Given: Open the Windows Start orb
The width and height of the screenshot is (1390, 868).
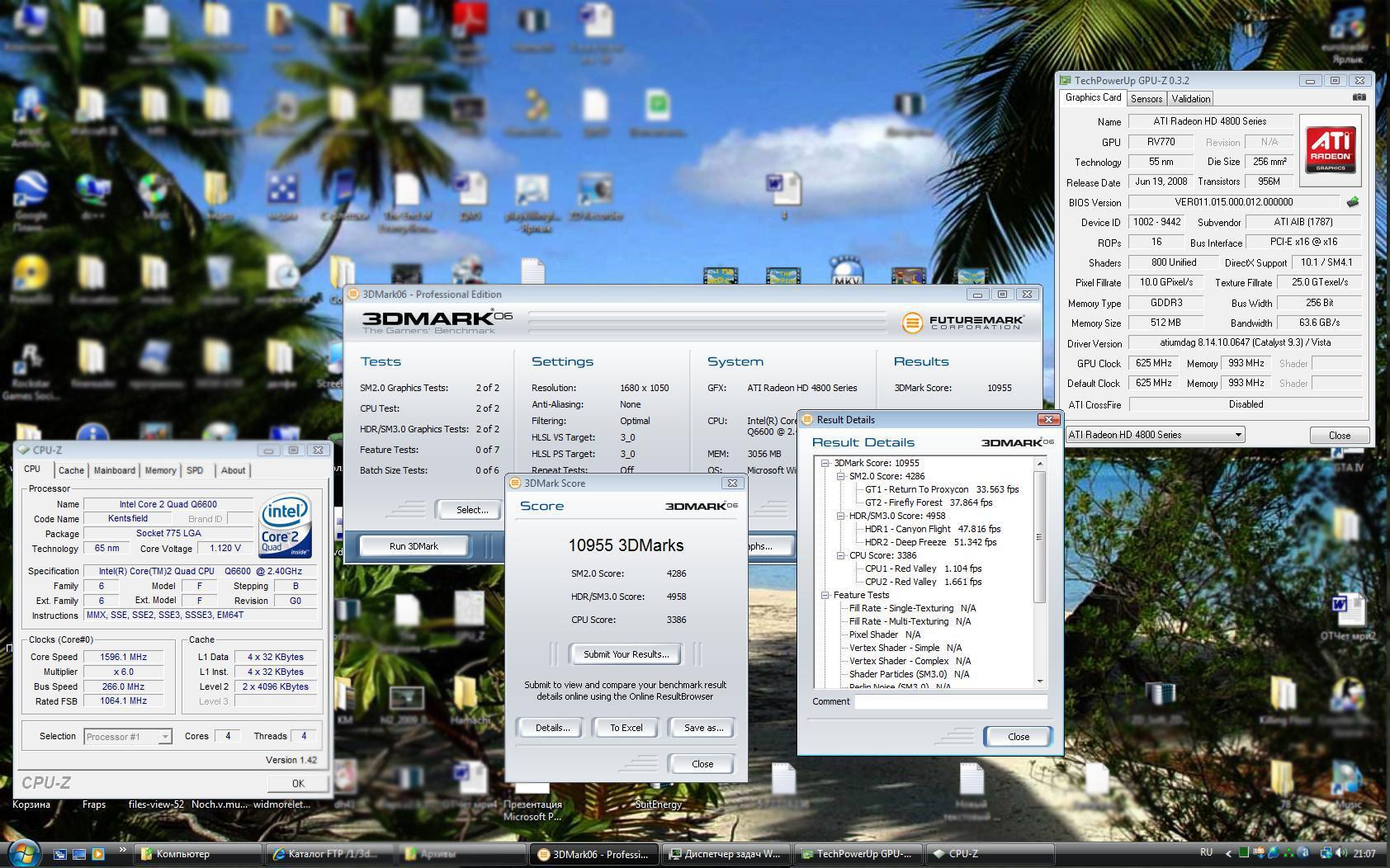Looking at the screenshot, I should (x=22, y=852).
